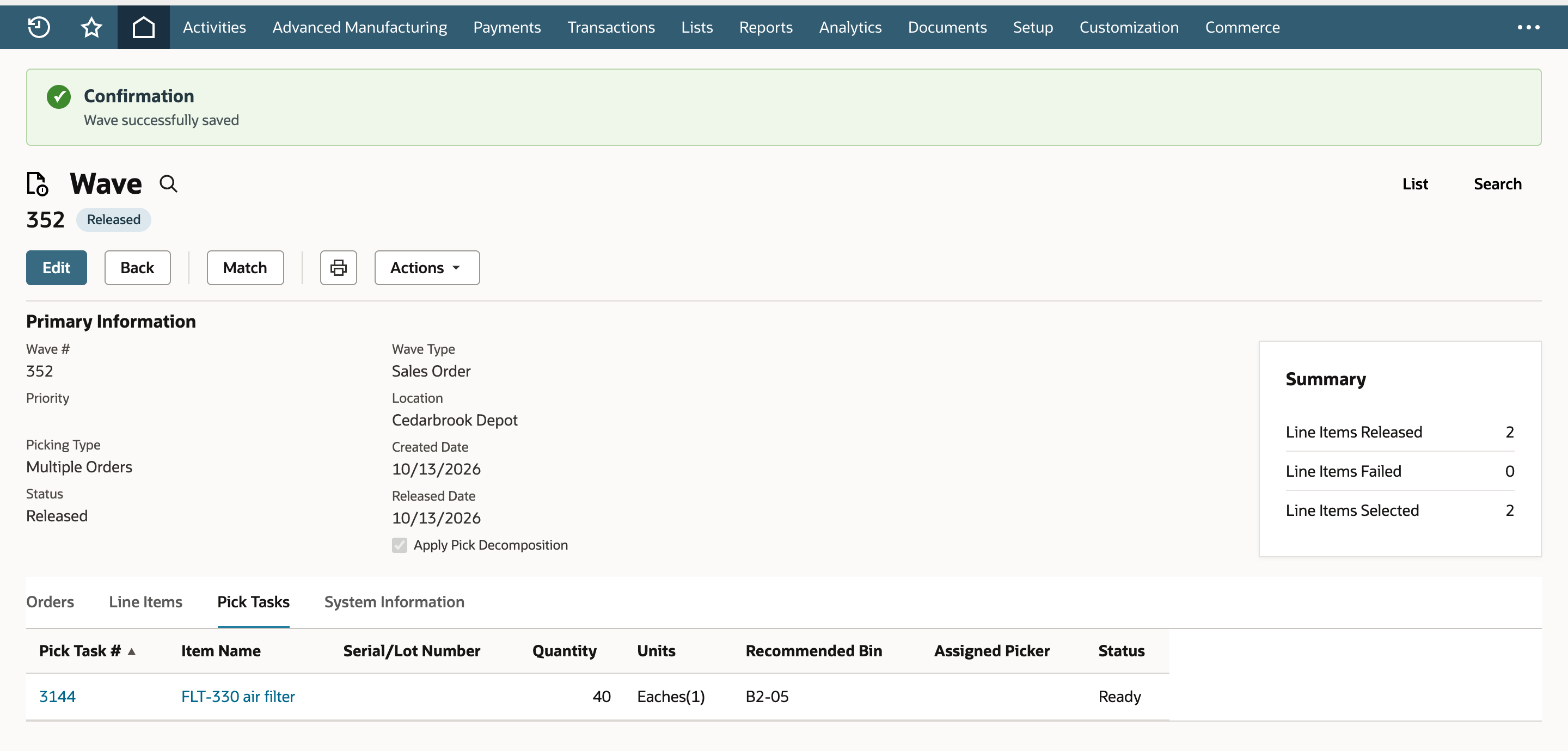Click the Wave record document icon
Screen dimensions: 1568x751
37,184
